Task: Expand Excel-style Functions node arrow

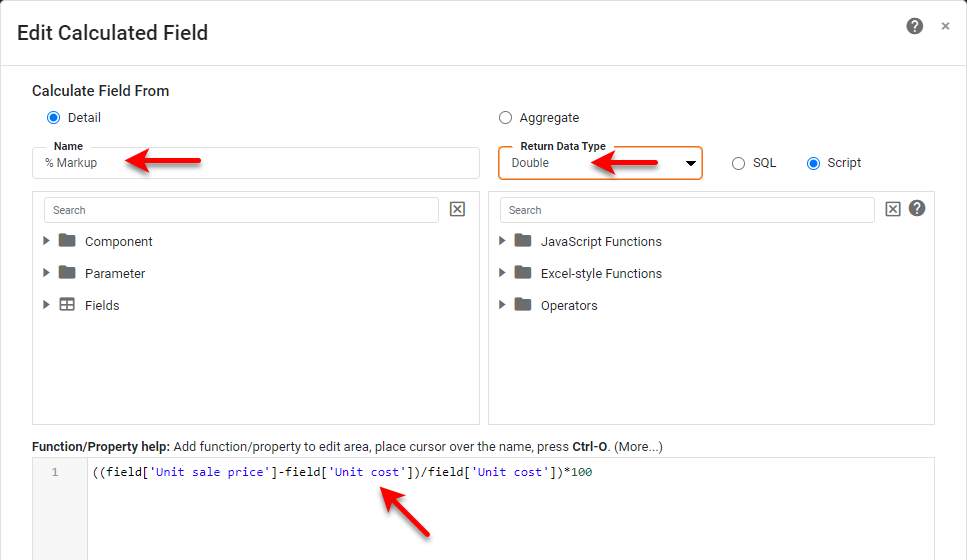Action: click(502, 273)
